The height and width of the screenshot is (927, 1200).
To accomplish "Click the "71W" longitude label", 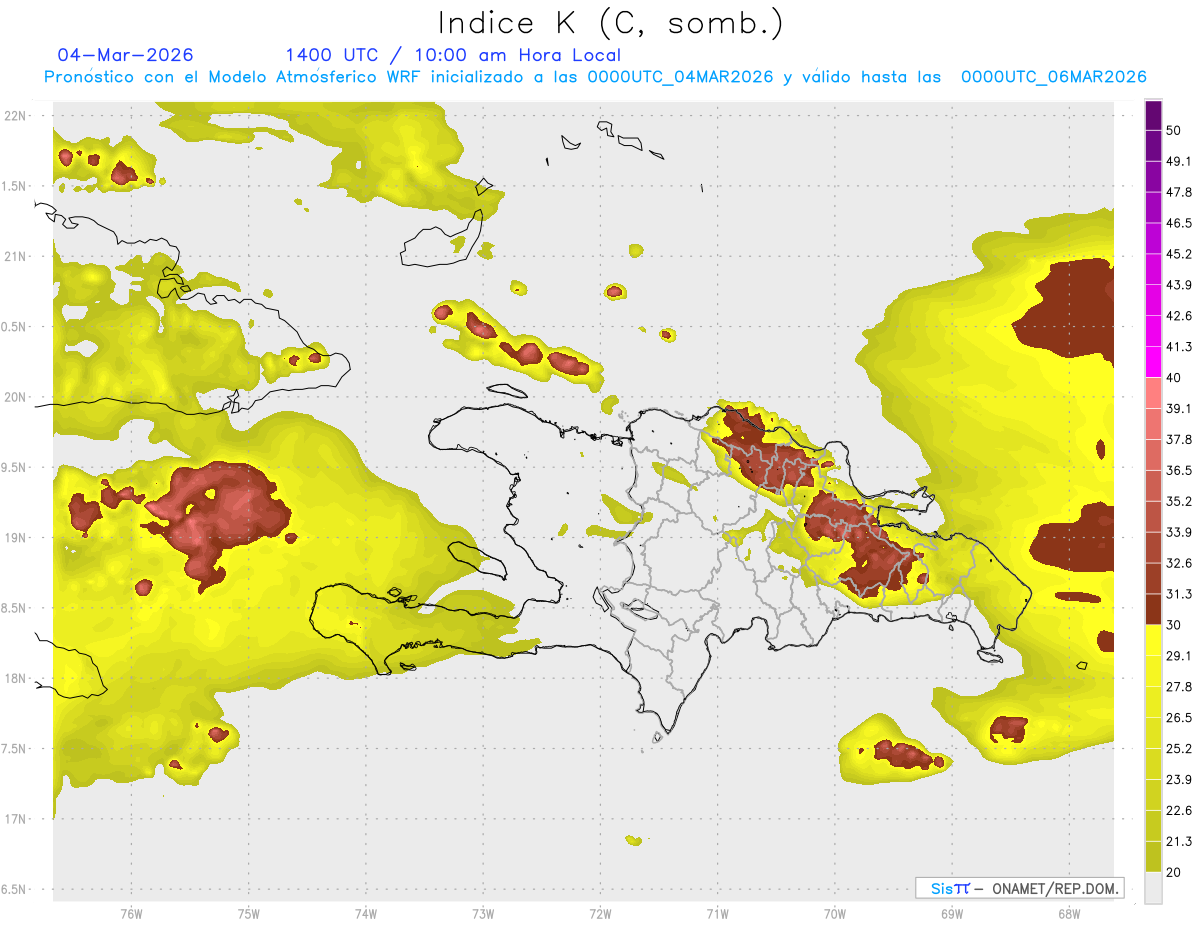I will click(717, 914).
